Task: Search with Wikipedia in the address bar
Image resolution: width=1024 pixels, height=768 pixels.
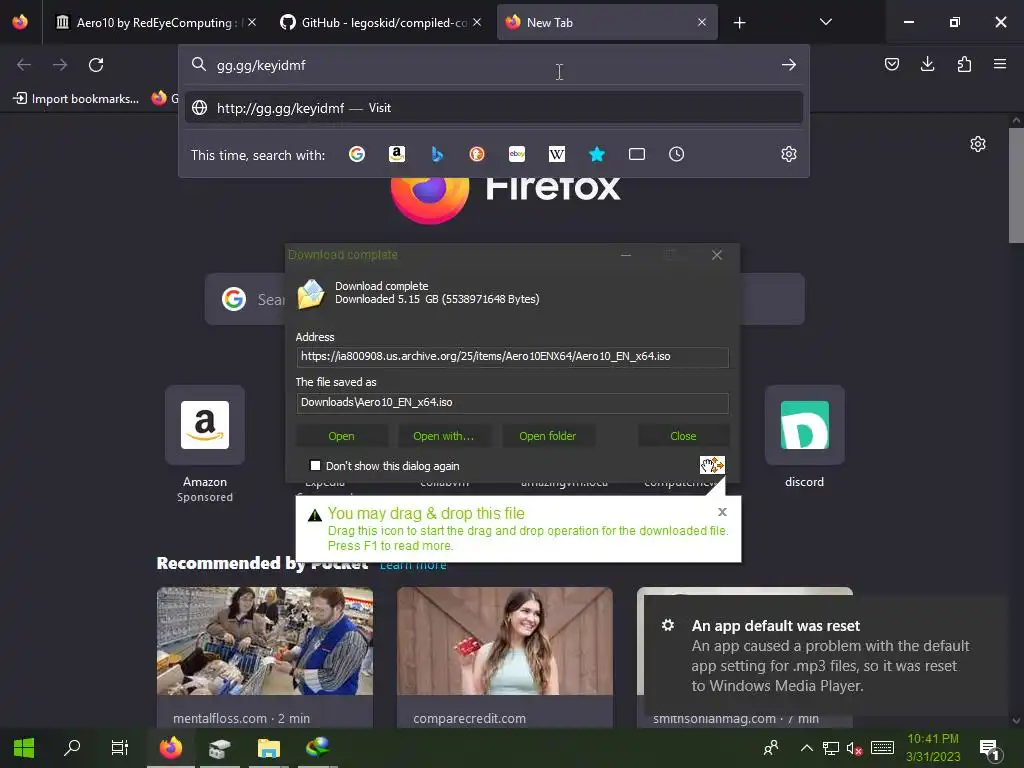Action: tap(556, 154)
